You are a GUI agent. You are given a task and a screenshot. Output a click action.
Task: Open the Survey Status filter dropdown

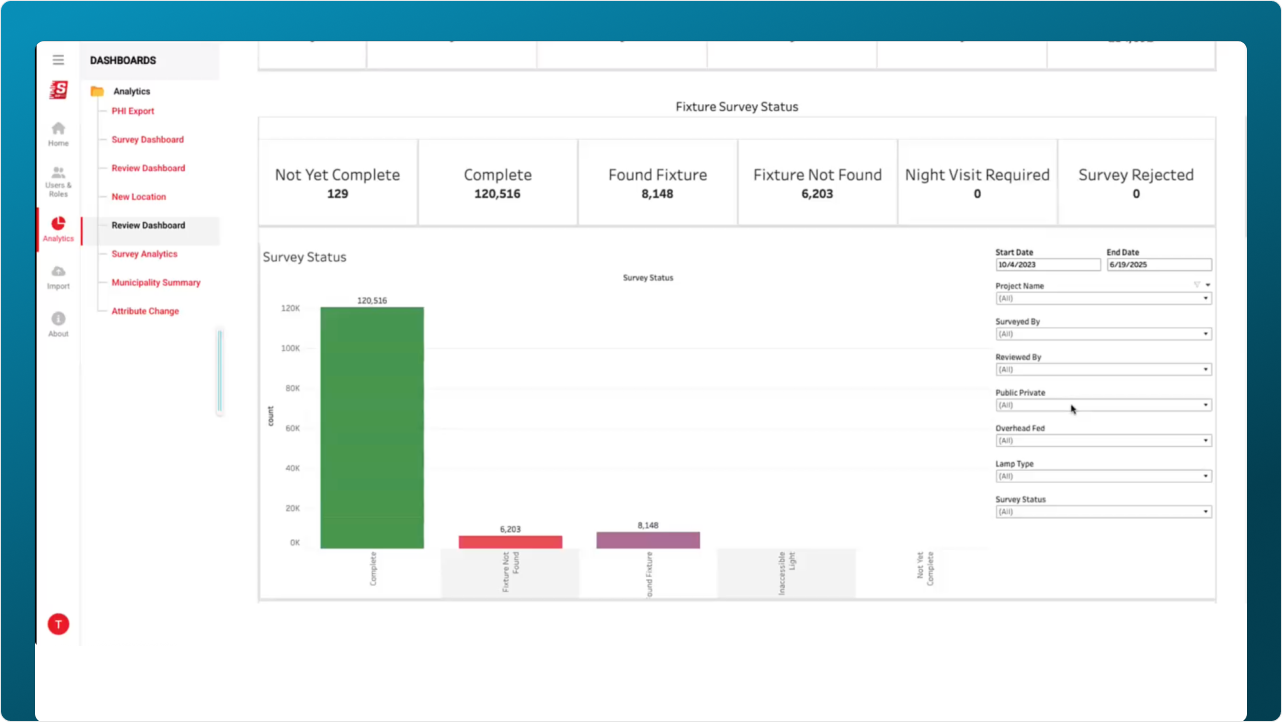[x=1103, y=512]
